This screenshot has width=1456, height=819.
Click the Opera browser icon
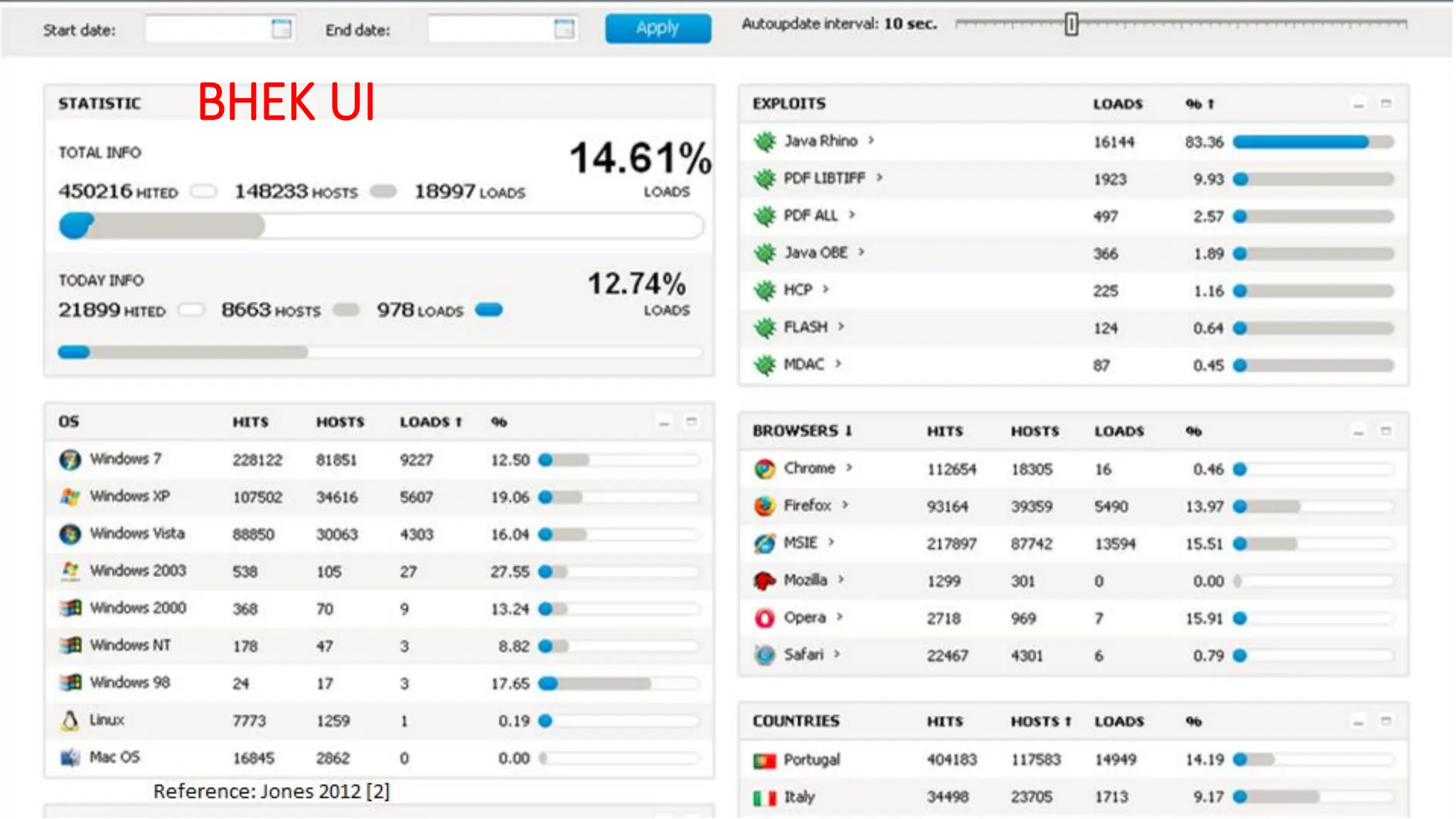[765, 618]
